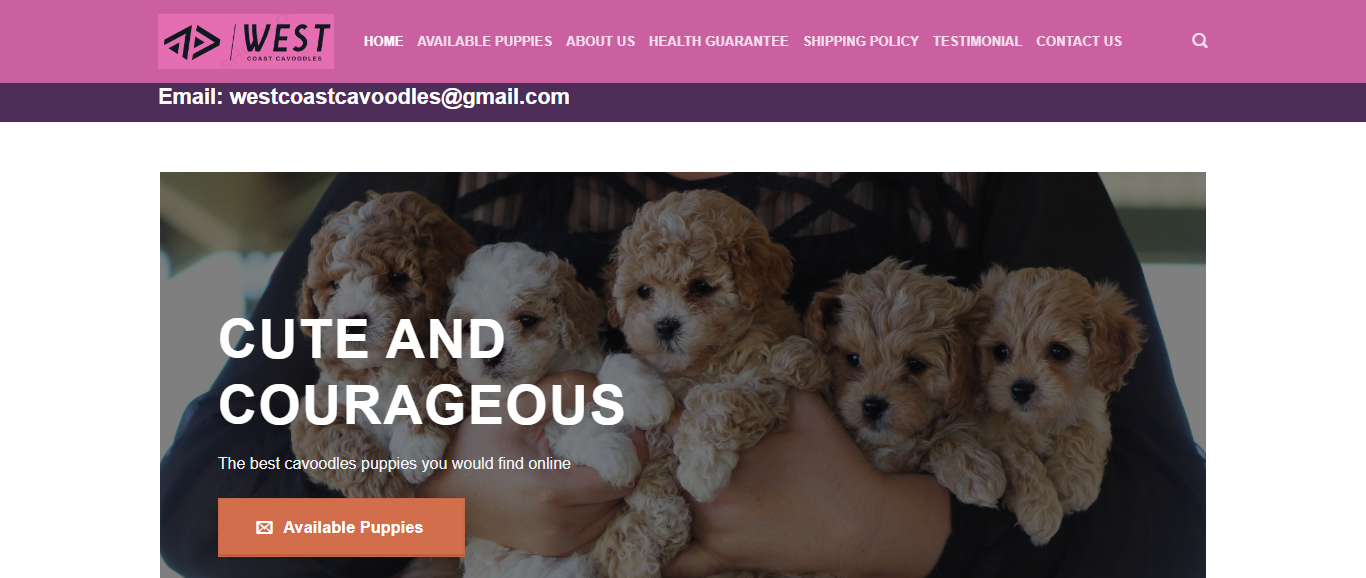Click the envelope icon on the orange button
Image resolution: width=1366 pixels, height=578 pixels.
tap(264, 527)
